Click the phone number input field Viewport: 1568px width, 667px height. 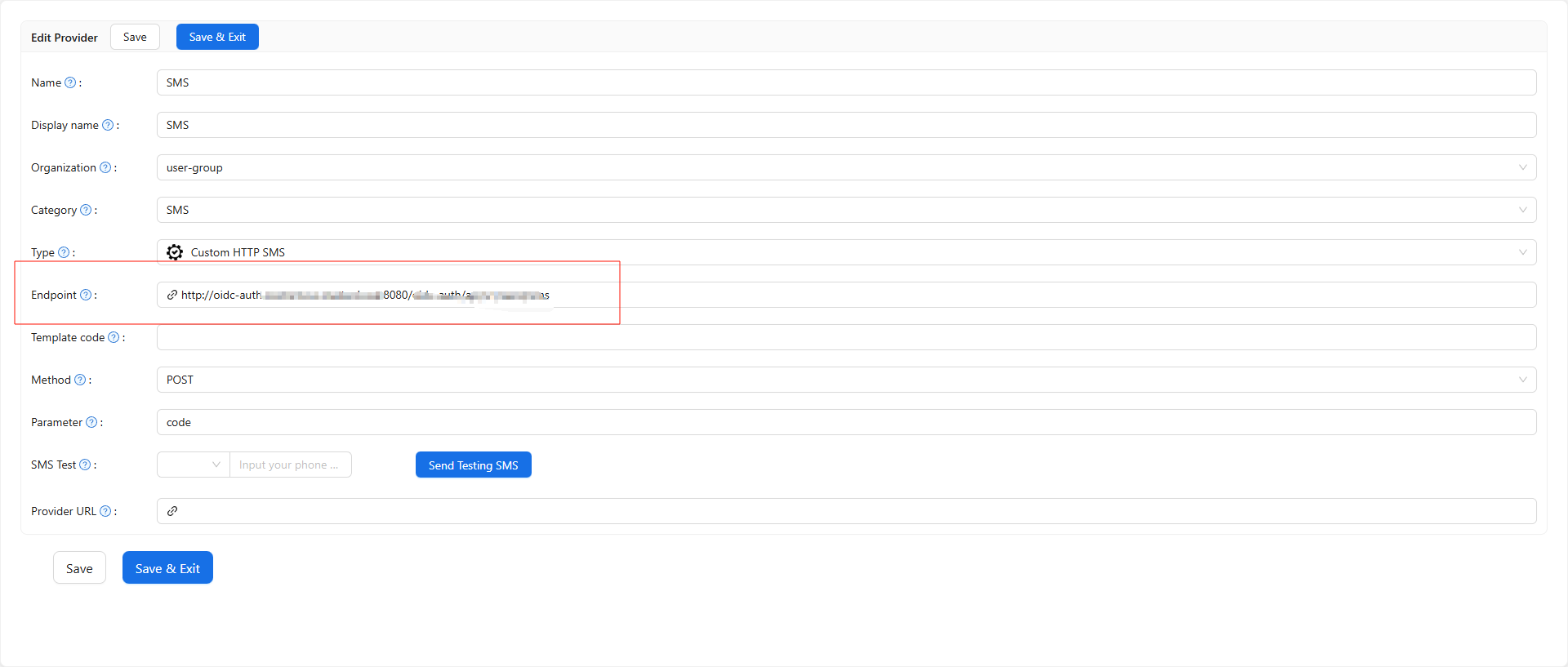(291, 465)
